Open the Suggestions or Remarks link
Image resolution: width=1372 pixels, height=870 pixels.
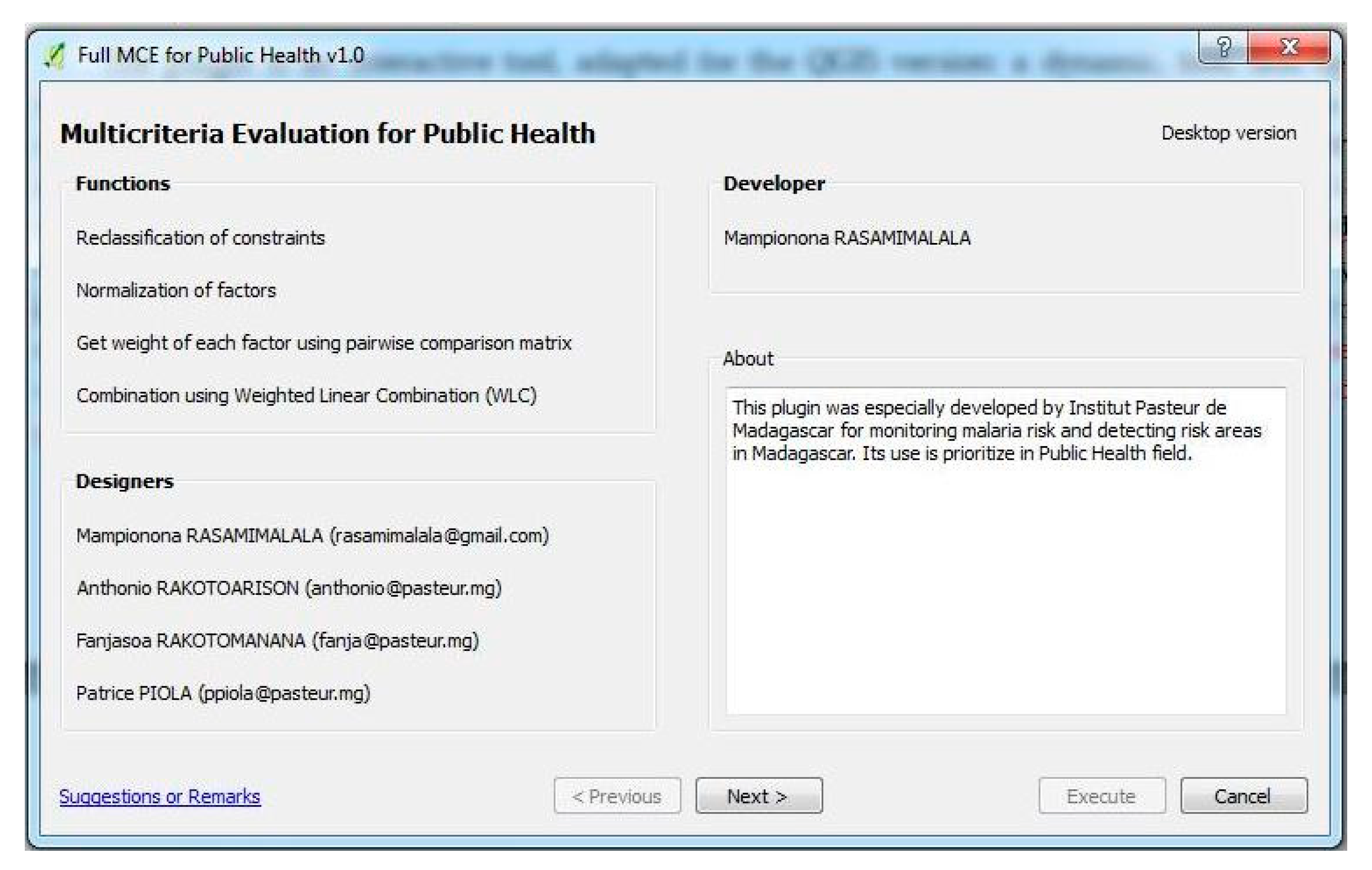160,796
